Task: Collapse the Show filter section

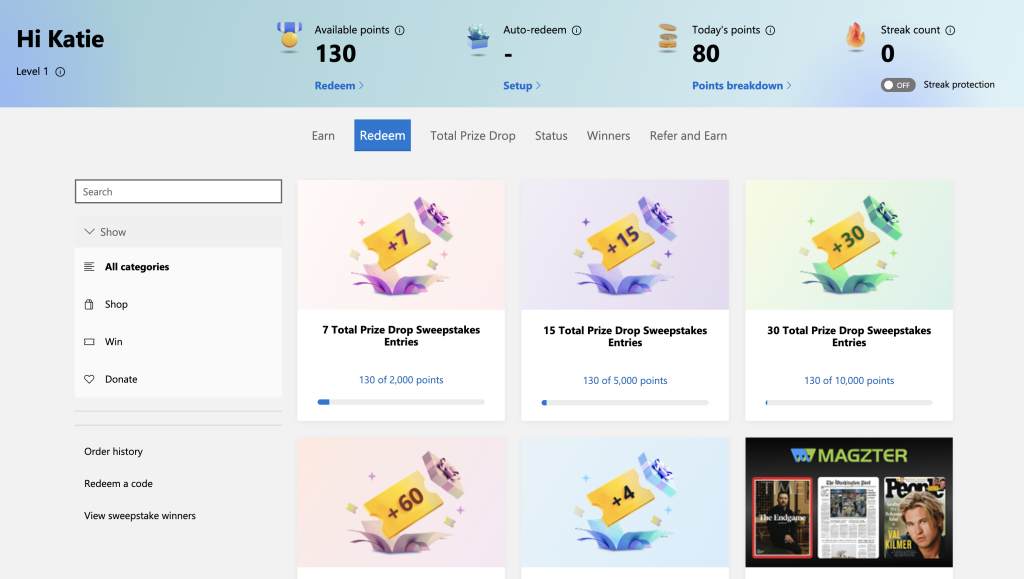Action: (x=88, y=231)
